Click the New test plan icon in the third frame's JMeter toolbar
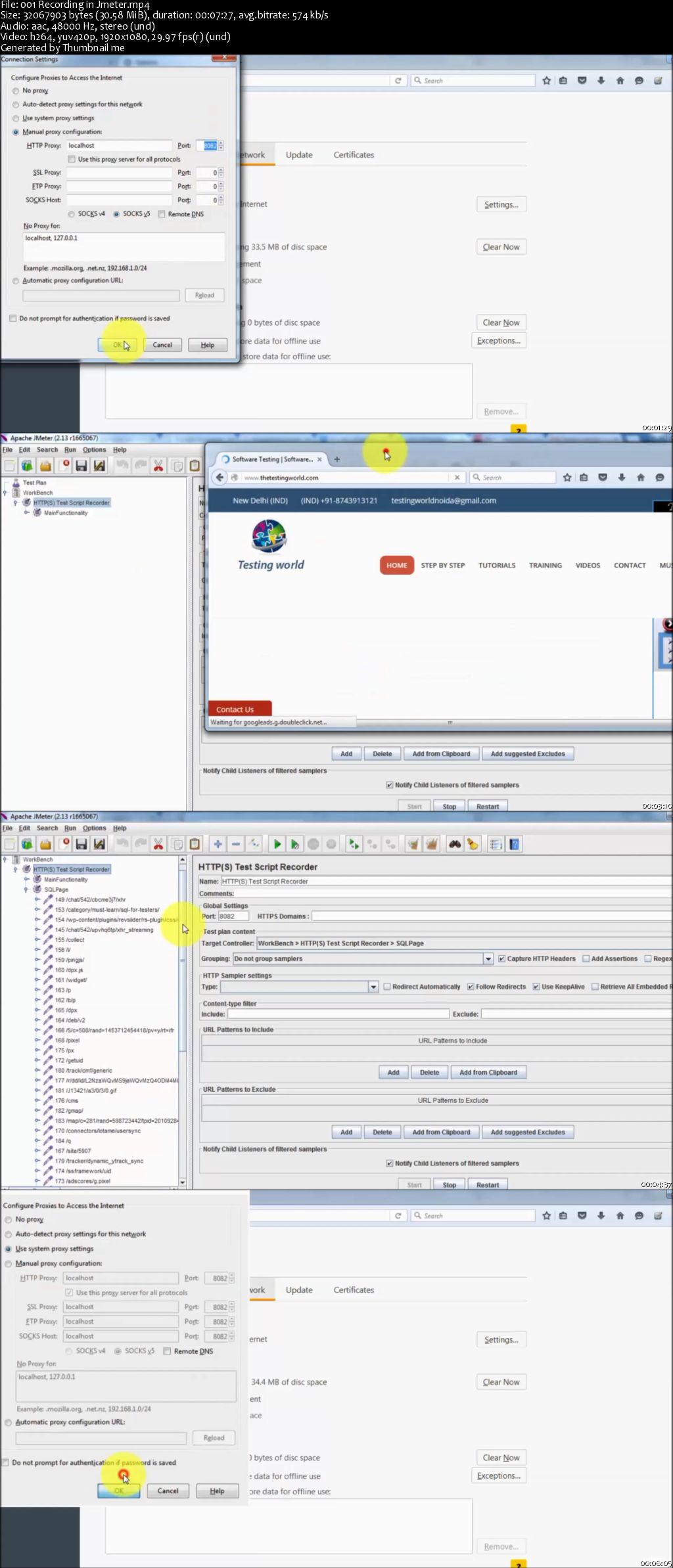Image resolution: width=673 pixels, height=1568 pixels. [9, 844]
